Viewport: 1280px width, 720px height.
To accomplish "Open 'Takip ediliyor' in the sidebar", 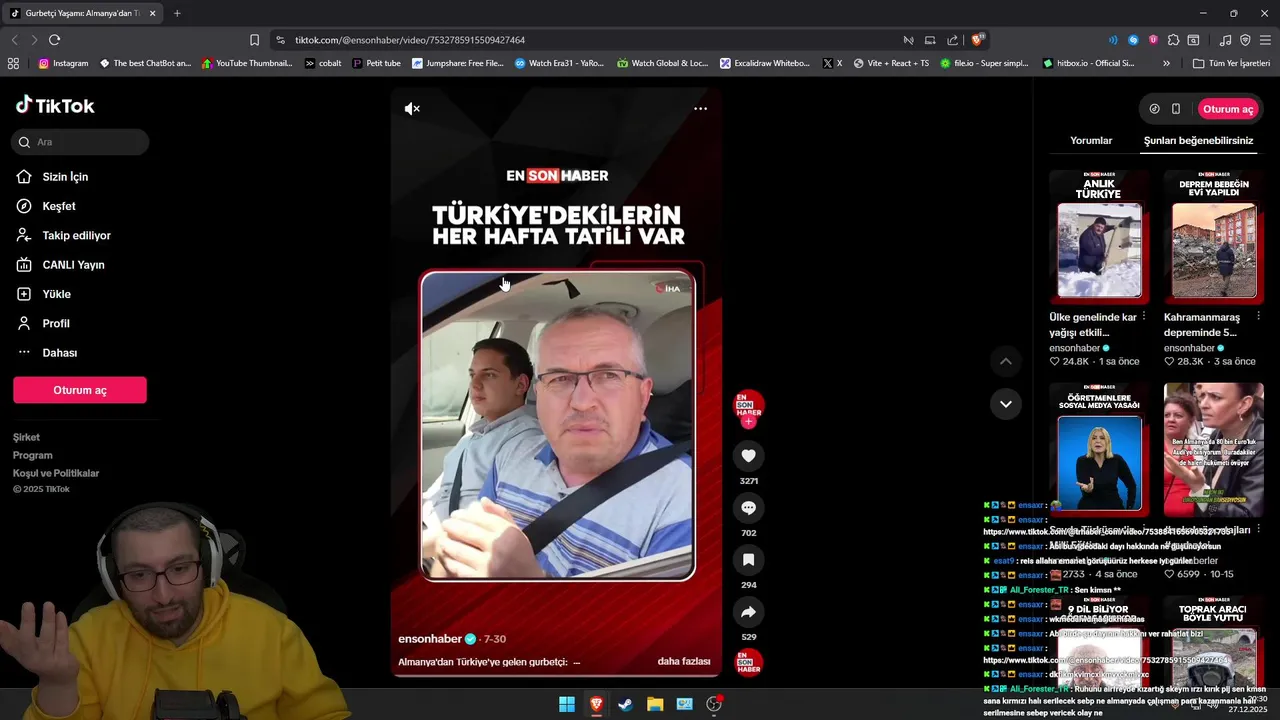I will (76, 236).
